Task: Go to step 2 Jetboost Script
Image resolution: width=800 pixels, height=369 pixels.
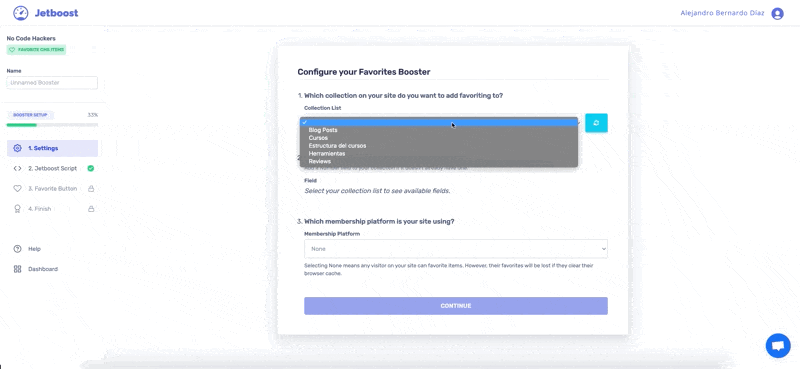Action: 53,168
